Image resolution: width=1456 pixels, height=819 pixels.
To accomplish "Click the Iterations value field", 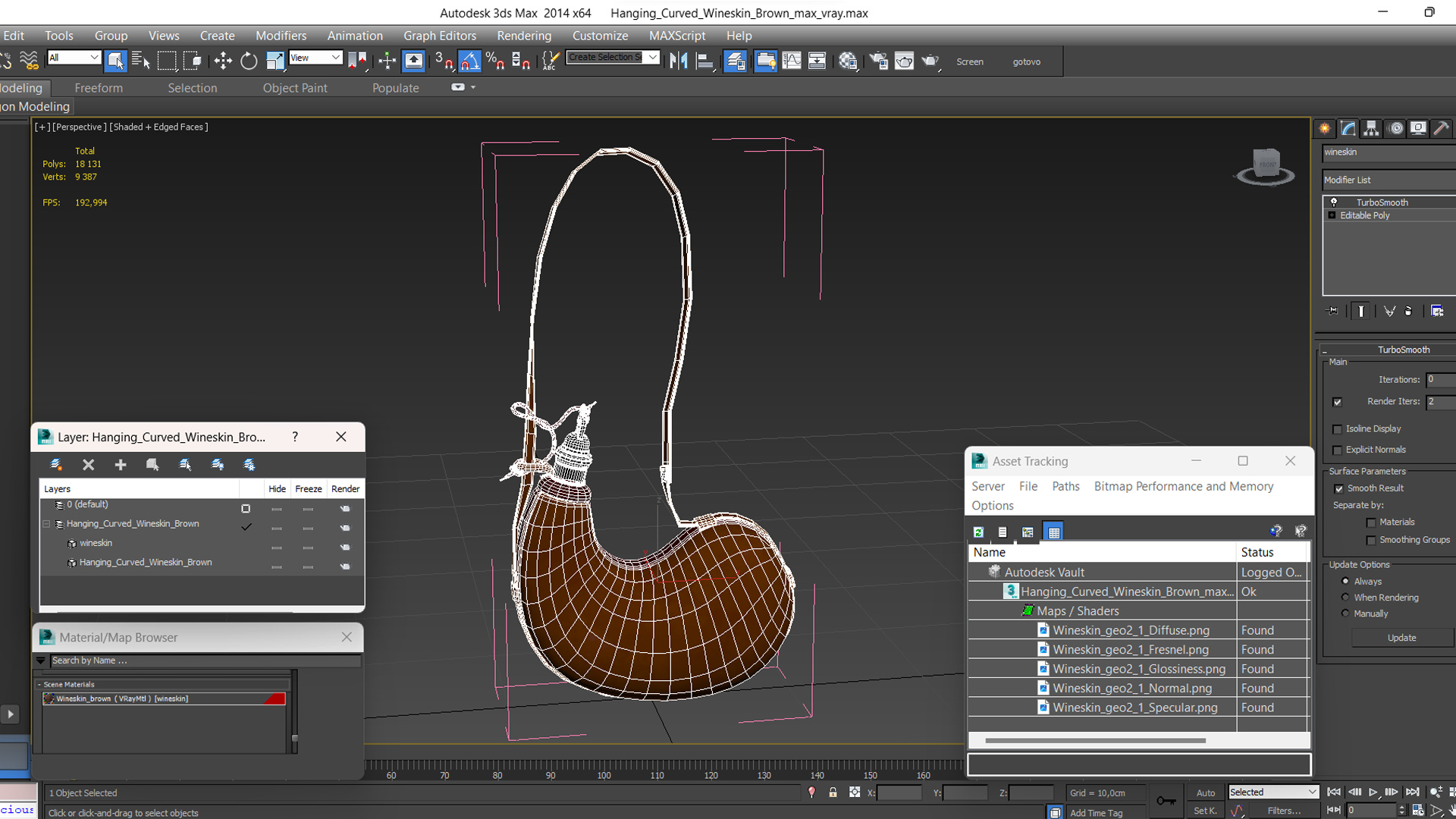I will tap(1441, 380).
